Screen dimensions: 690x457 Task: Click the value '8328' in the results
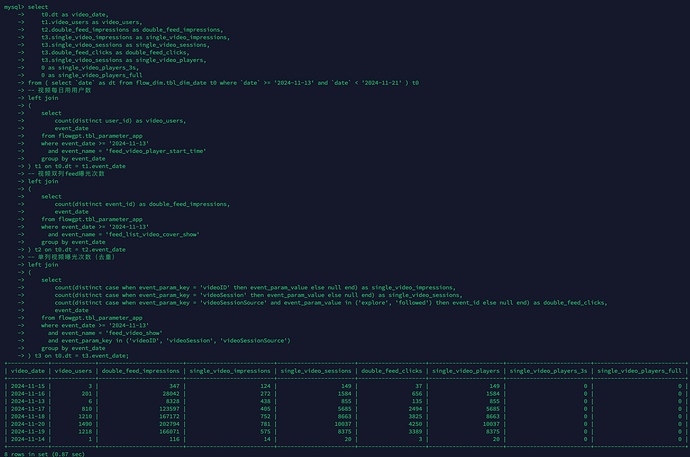(172, 401)
